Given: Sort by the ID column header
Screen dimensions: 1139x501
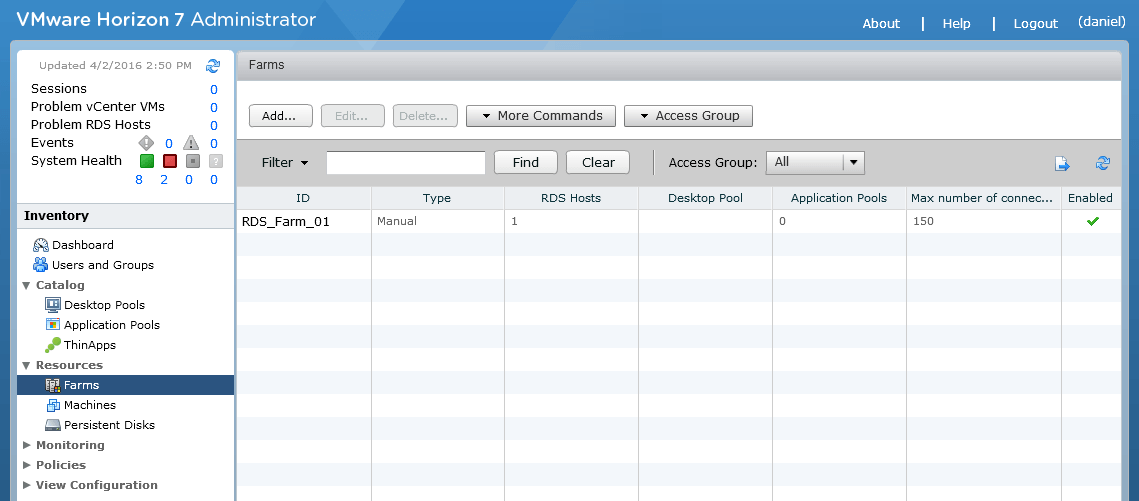Looking at the screenshot, I should click(304, 198).
